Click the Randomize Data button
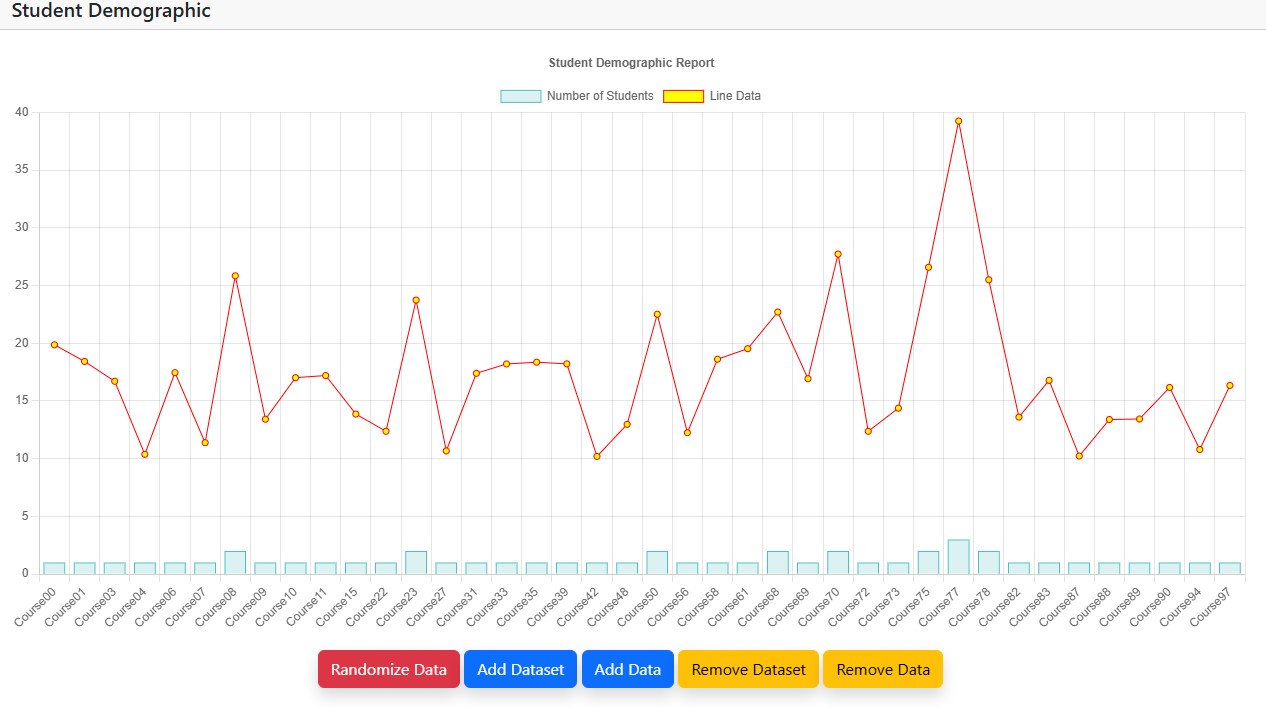This screenshot has width=1266, height=707. click(389, 670)
